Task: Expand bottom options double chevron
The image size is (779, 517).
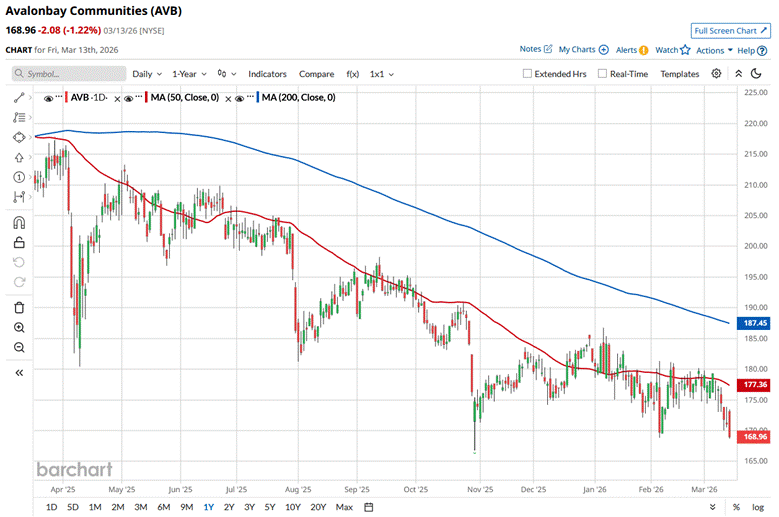Action: (x=712, y=507)
